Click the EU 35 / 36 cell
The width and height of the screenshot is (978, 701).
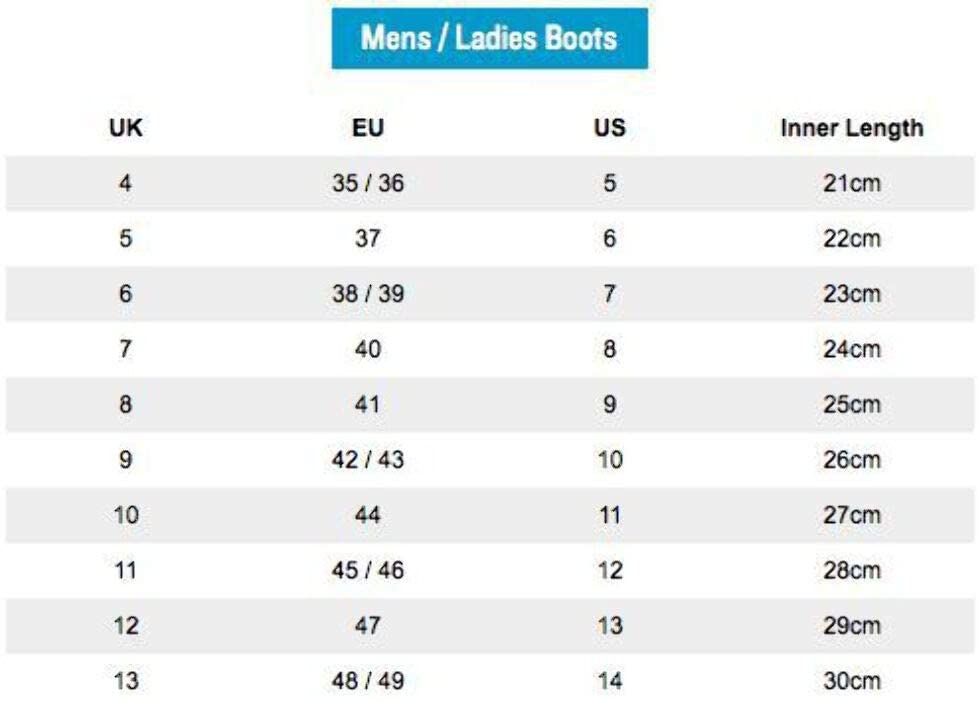[x=368, y=184]
